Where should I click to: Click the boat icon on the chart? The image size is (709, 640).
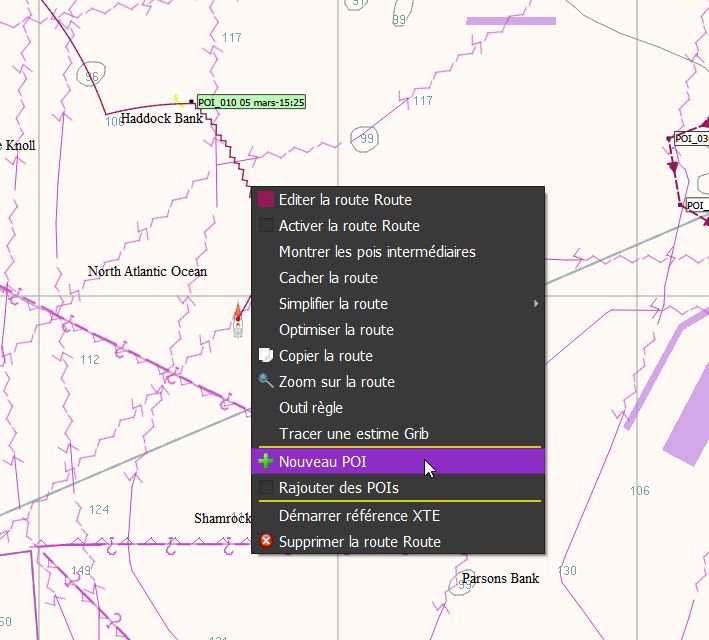(238, 319)
